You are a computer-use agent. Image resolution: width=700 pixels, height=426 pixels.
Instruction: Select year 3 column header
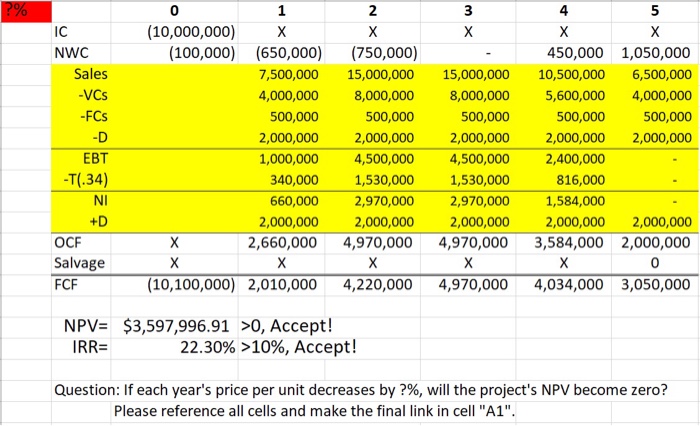468,11
